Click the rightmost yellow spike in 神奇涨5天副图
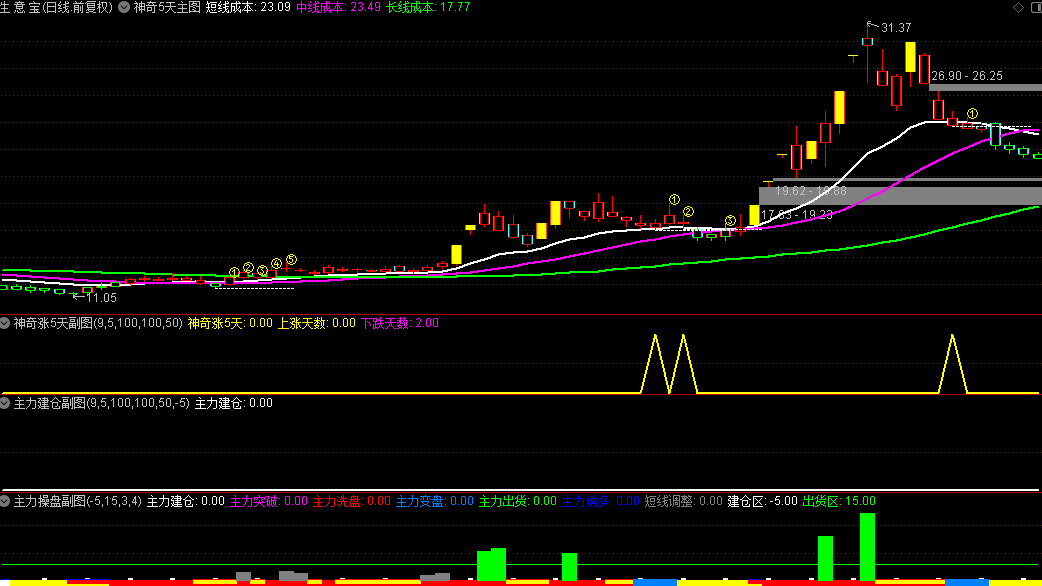The width and height of the screenshot is (1042, 586). tap(952, 364)
